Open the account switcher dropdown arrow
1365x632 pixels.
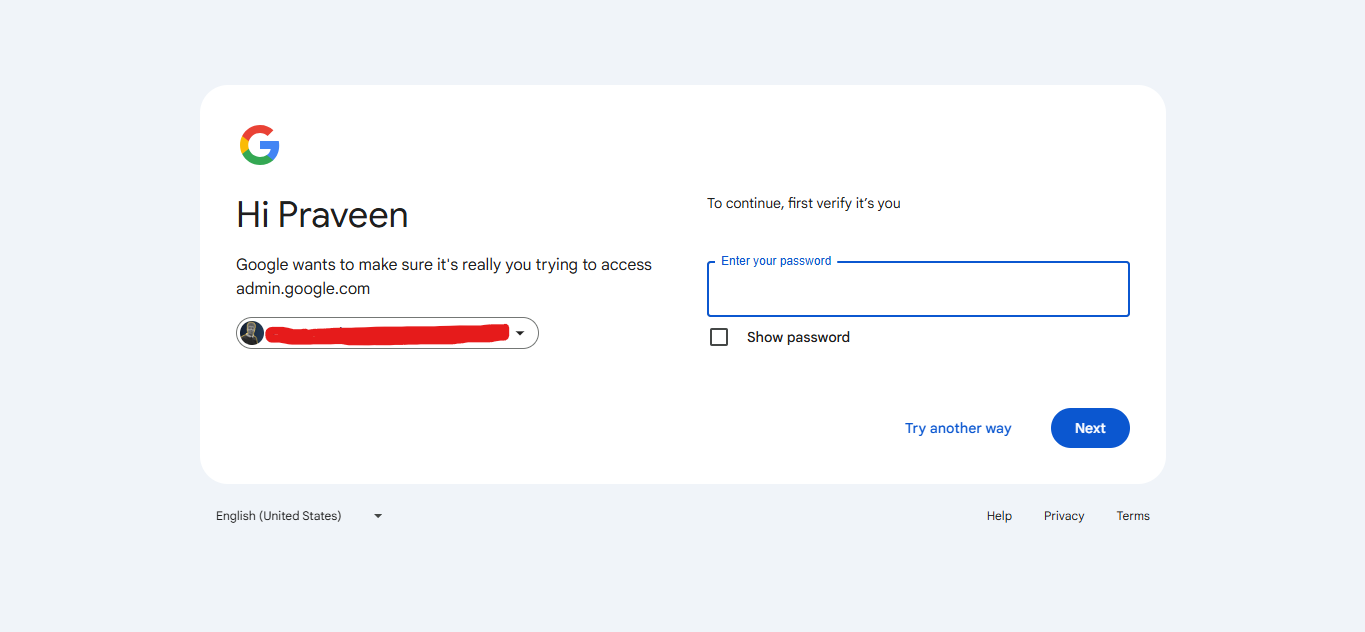pyautogui.click(x=520, y=333)
